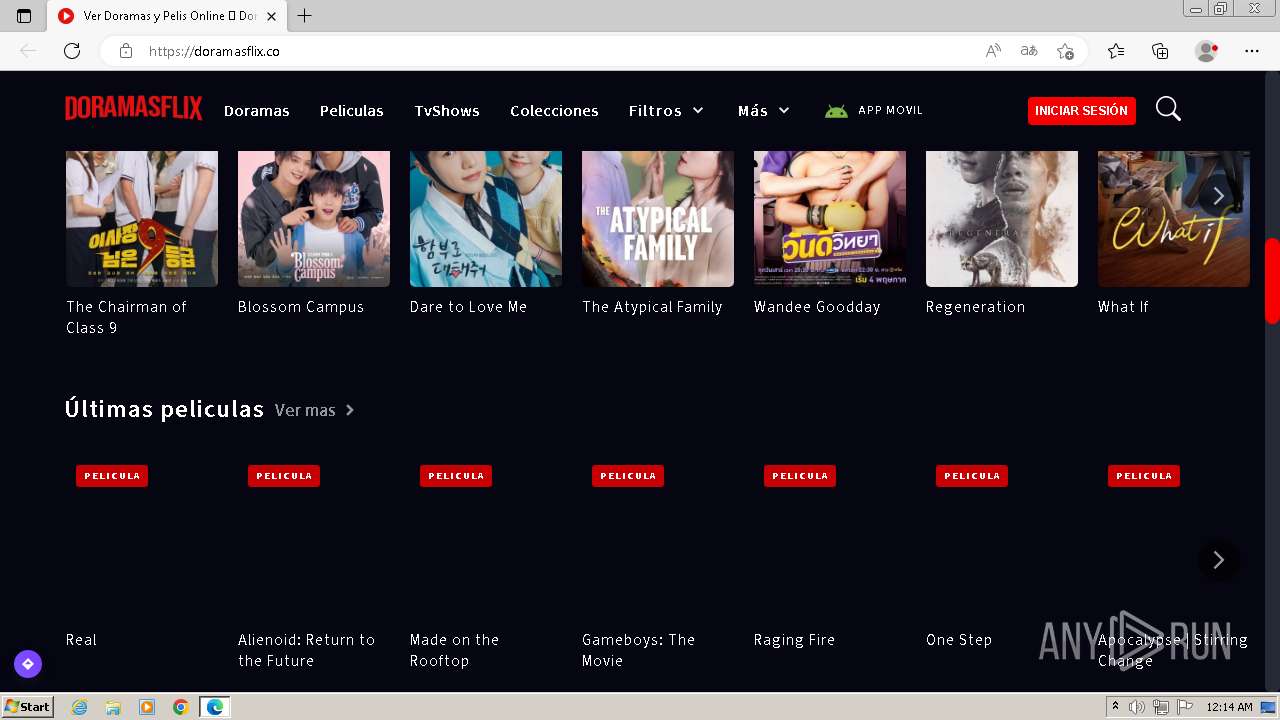Open the site search magnifier icon
The image size is (1280, 720).
(x=1168, y=109)
